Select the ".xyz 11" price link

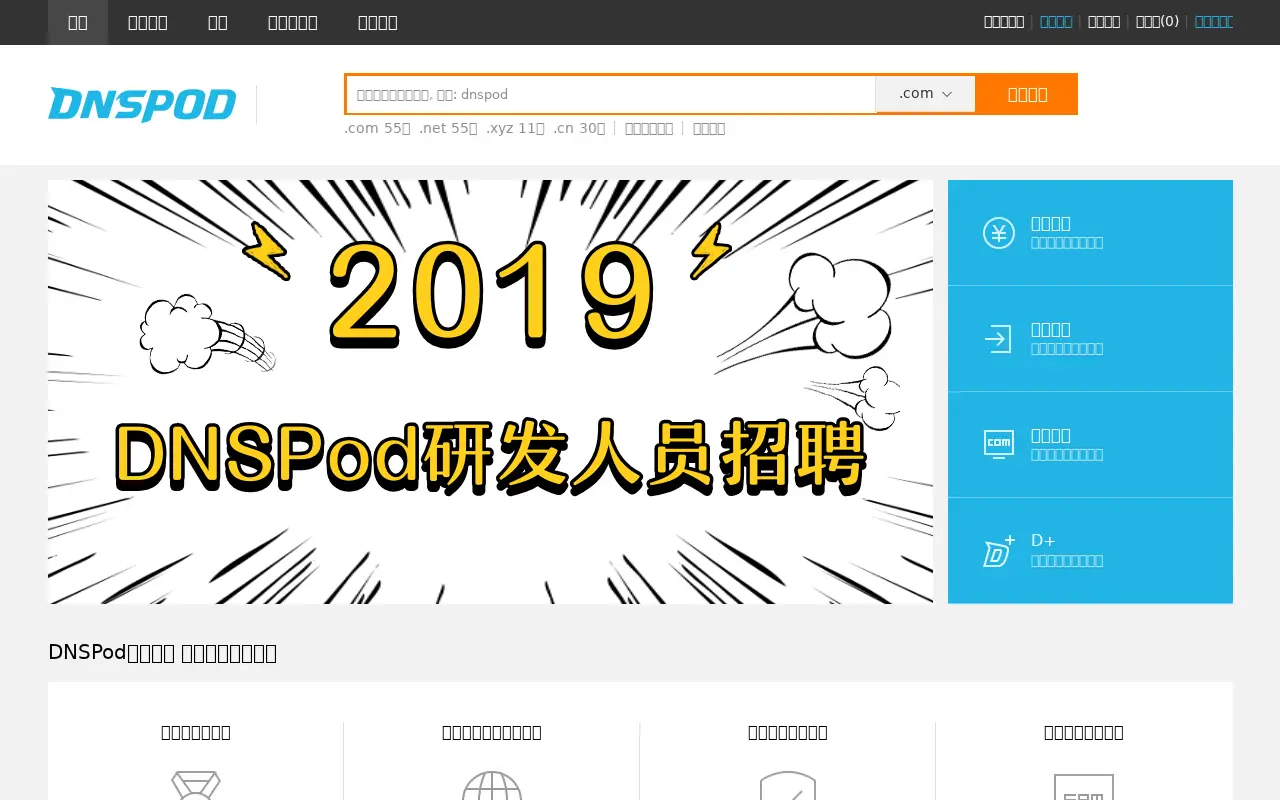515,128
